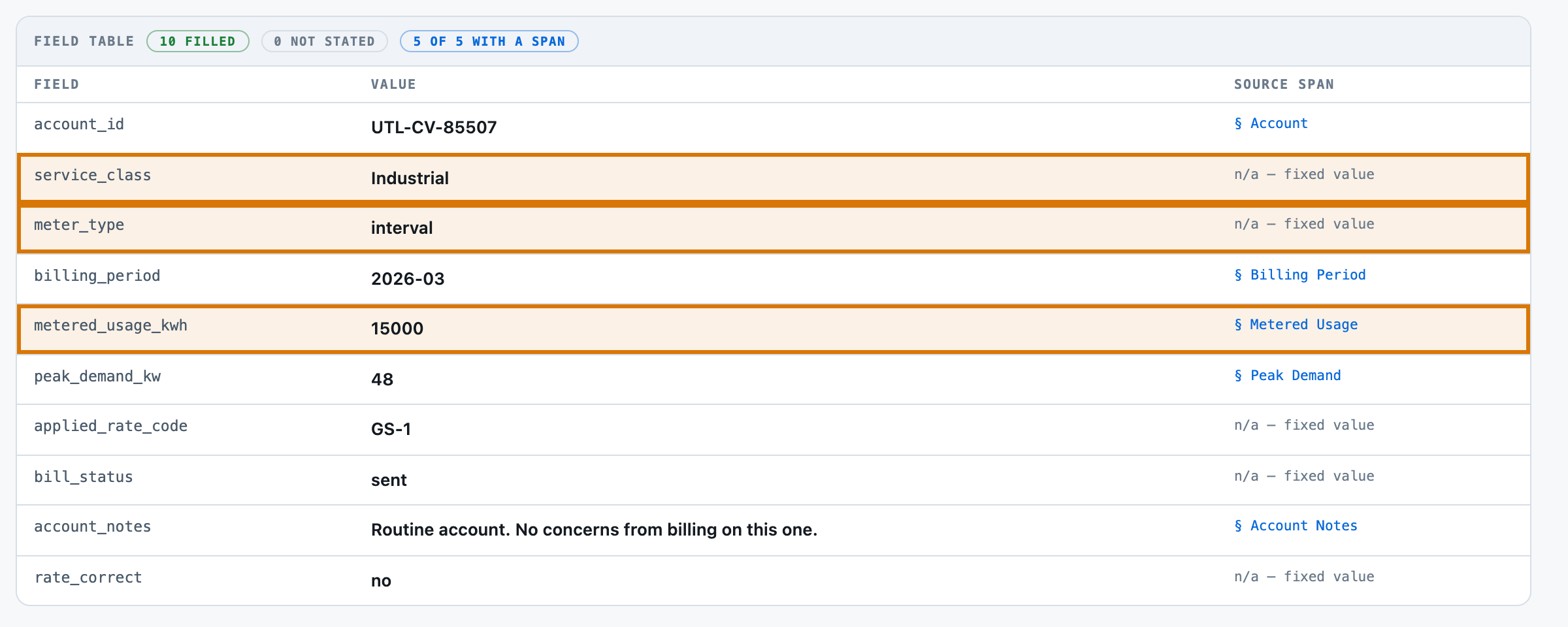Click the billing_period value 2026-03

coord(408,279)
